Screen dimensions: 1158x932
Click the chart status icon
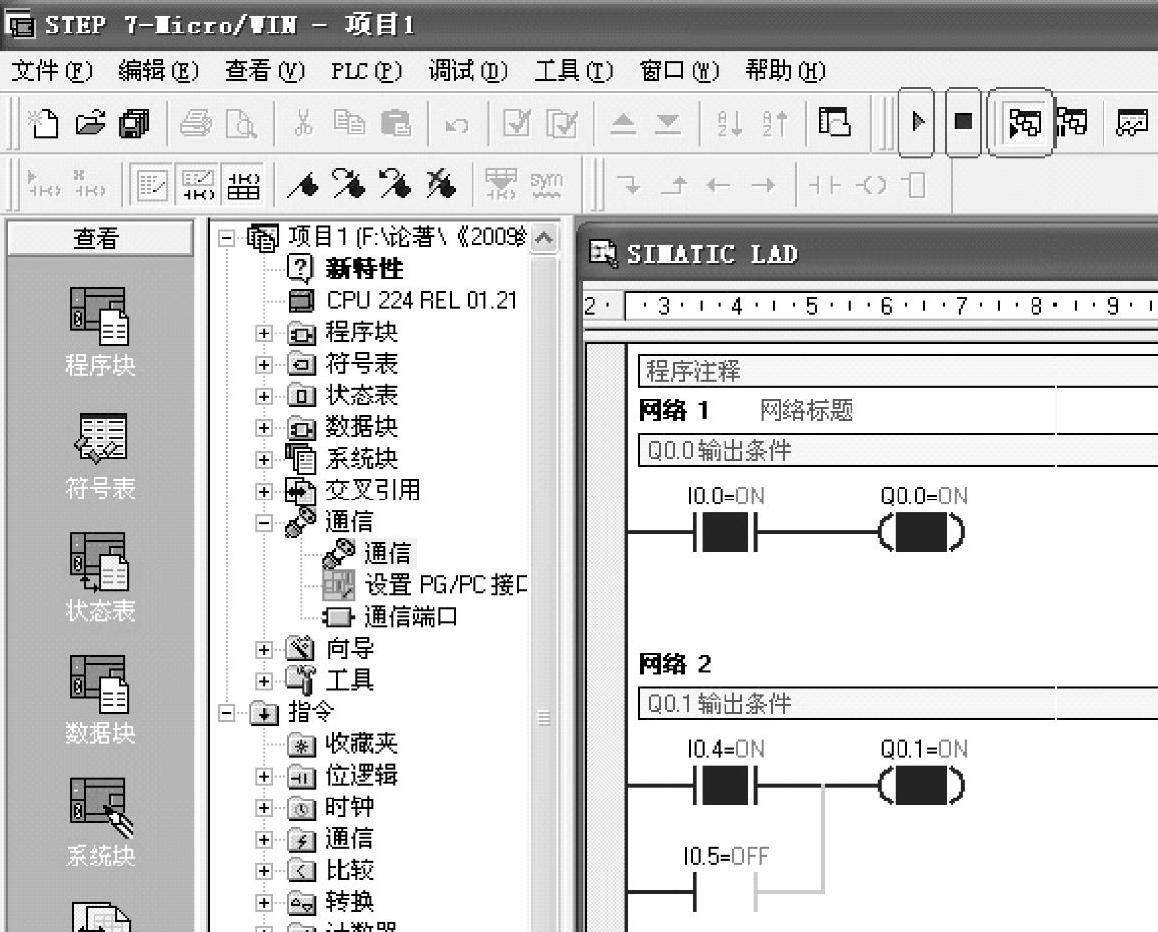tap(1131, 122)
